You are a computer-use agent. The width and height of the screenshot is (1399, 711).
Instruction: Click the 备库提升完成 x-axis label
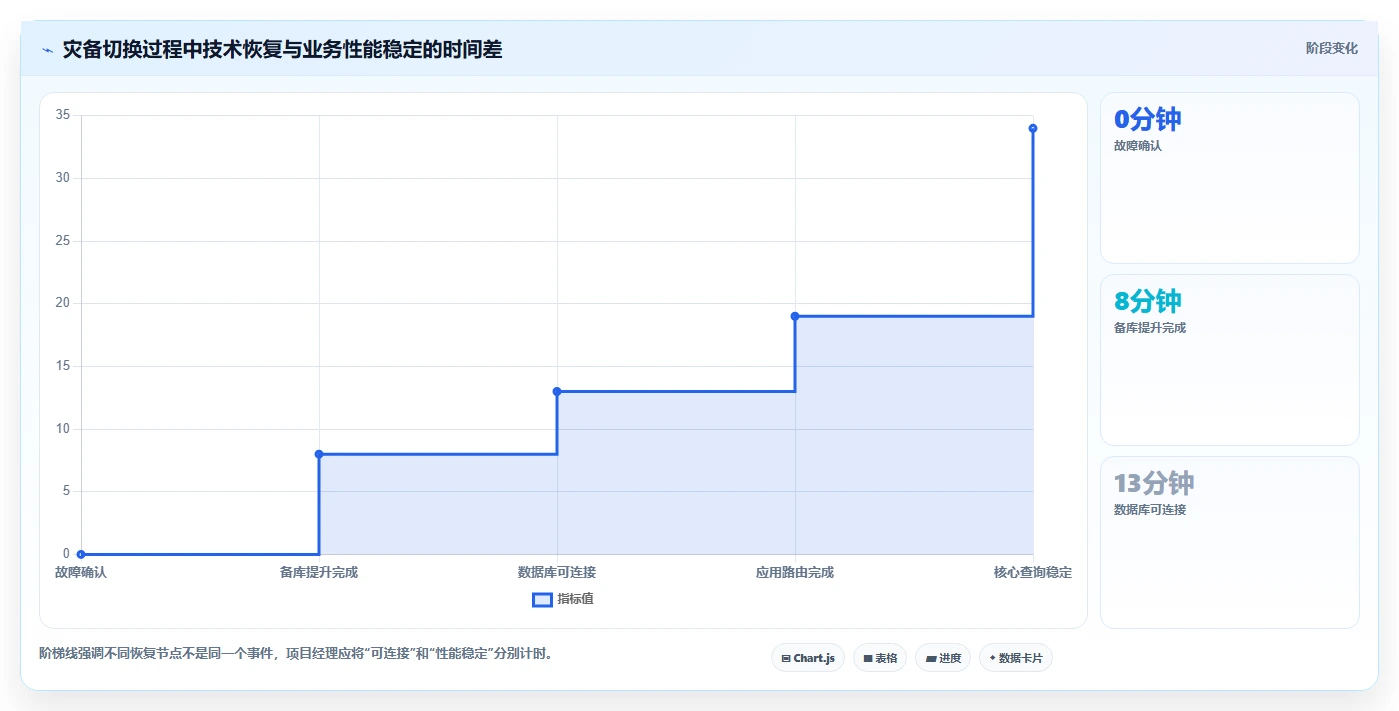(x=319, y=573)
